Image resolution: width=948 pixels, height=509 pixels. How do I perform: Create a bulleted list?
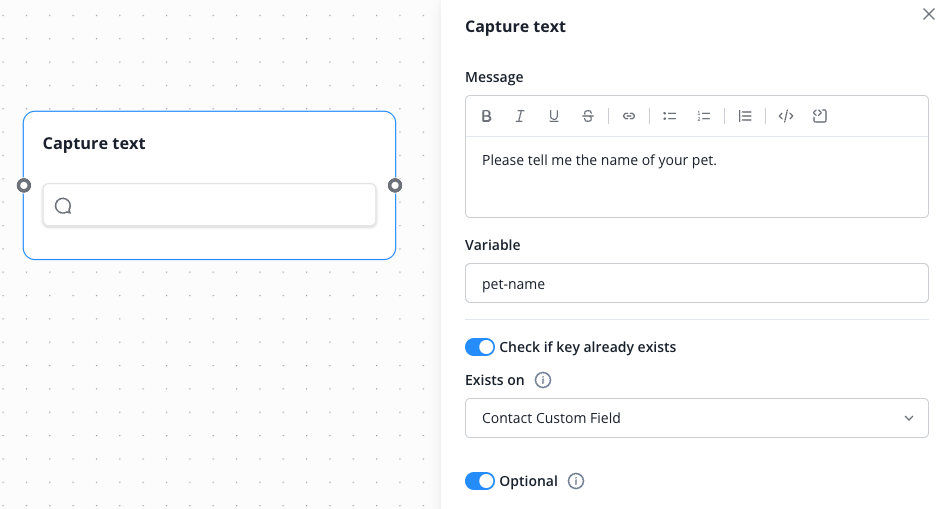click(670, 116)
